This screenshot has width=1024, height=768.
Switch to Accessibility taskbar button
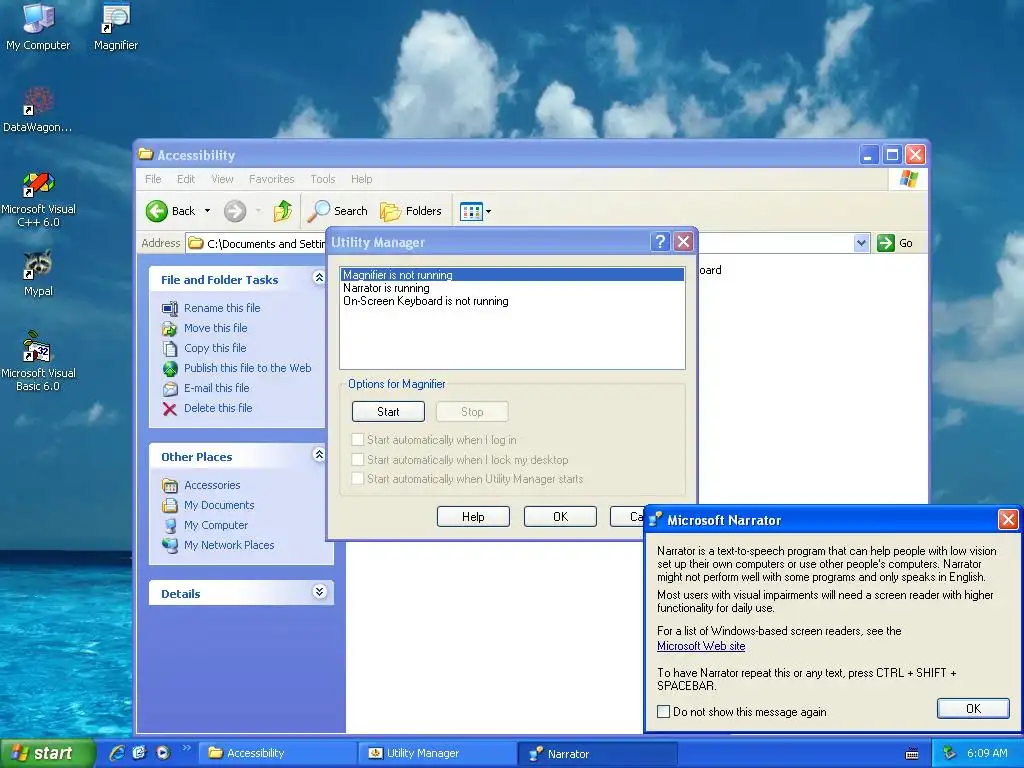[x=278, y=754]
